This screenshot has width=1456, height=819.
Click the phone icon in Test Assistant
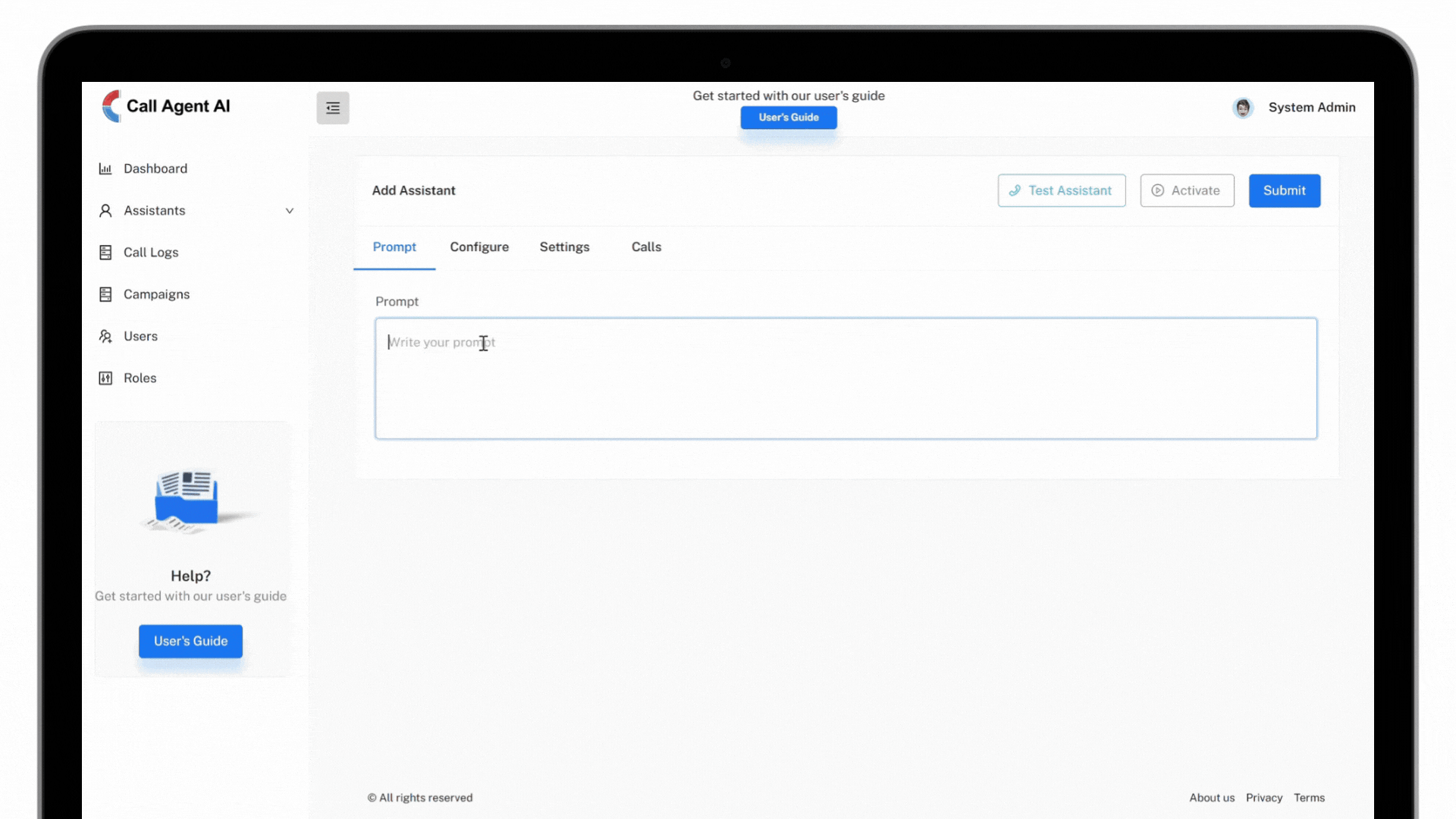pos(1015,190)
